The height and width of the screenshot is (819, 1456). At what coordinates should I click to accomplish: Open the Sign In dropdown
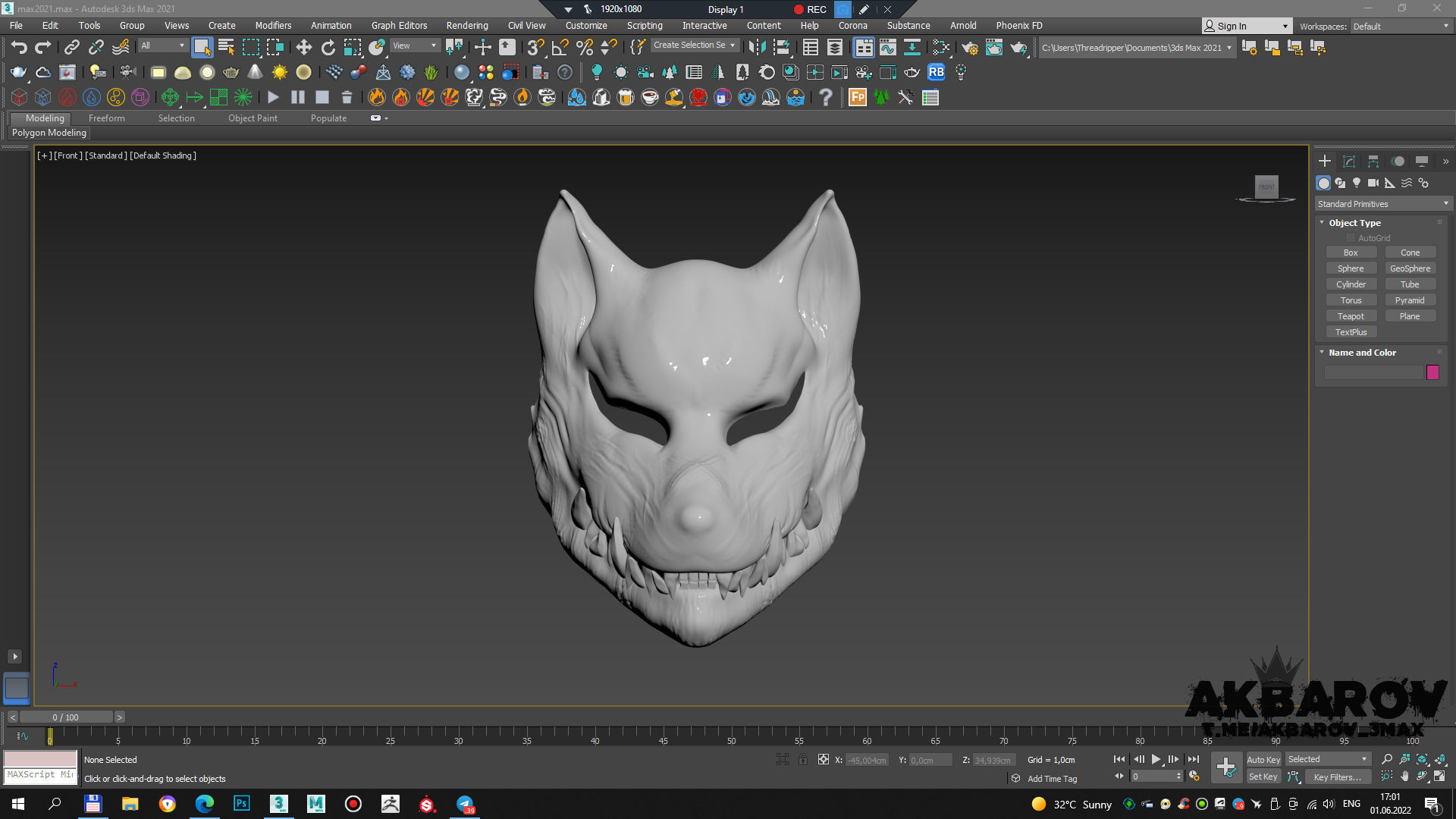tap(1246, 27)
